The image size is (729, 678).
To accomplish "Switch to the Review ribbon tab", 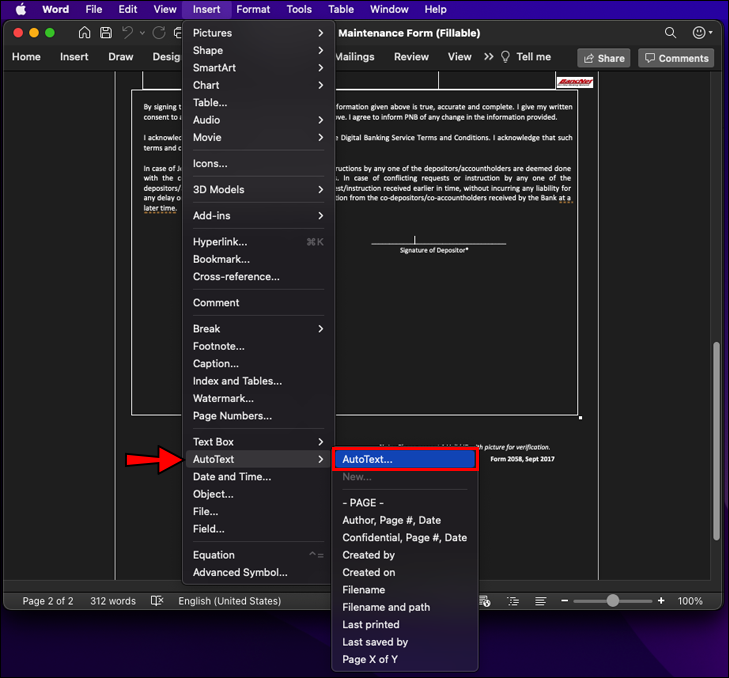I will tap(411, 57).
